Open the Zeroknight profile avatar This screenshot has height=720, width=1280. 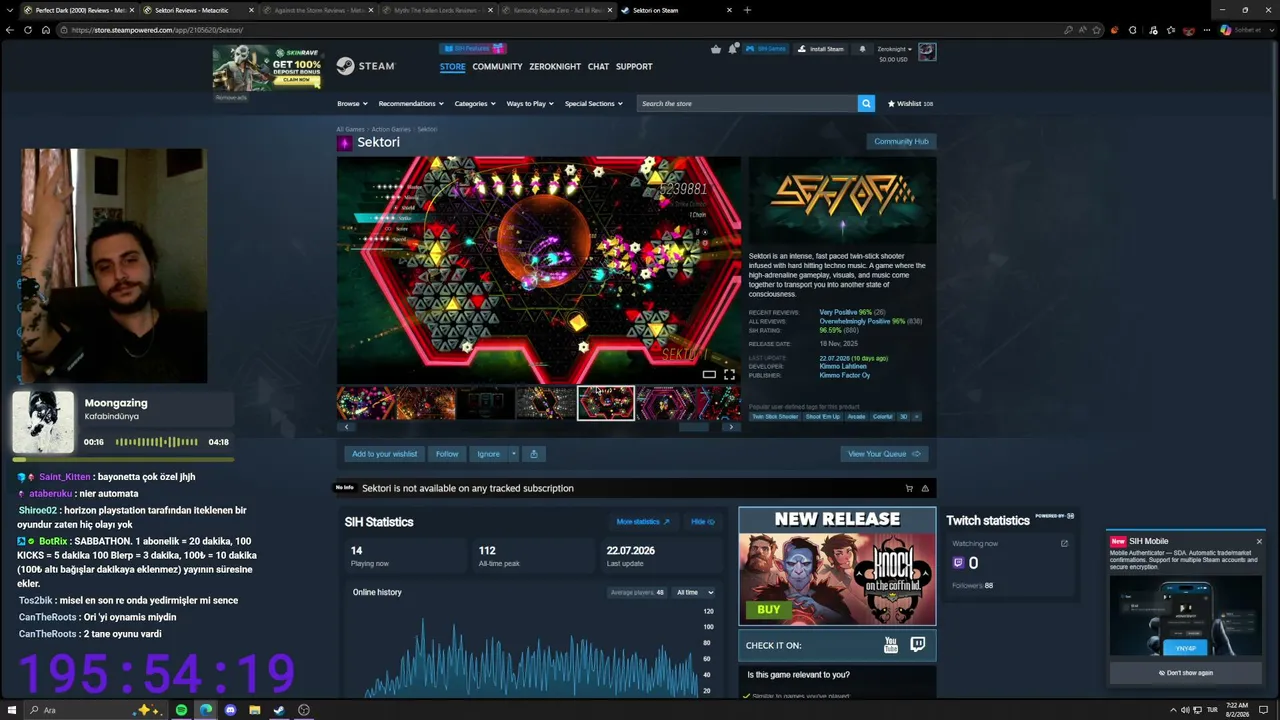(x=927, y=52)
